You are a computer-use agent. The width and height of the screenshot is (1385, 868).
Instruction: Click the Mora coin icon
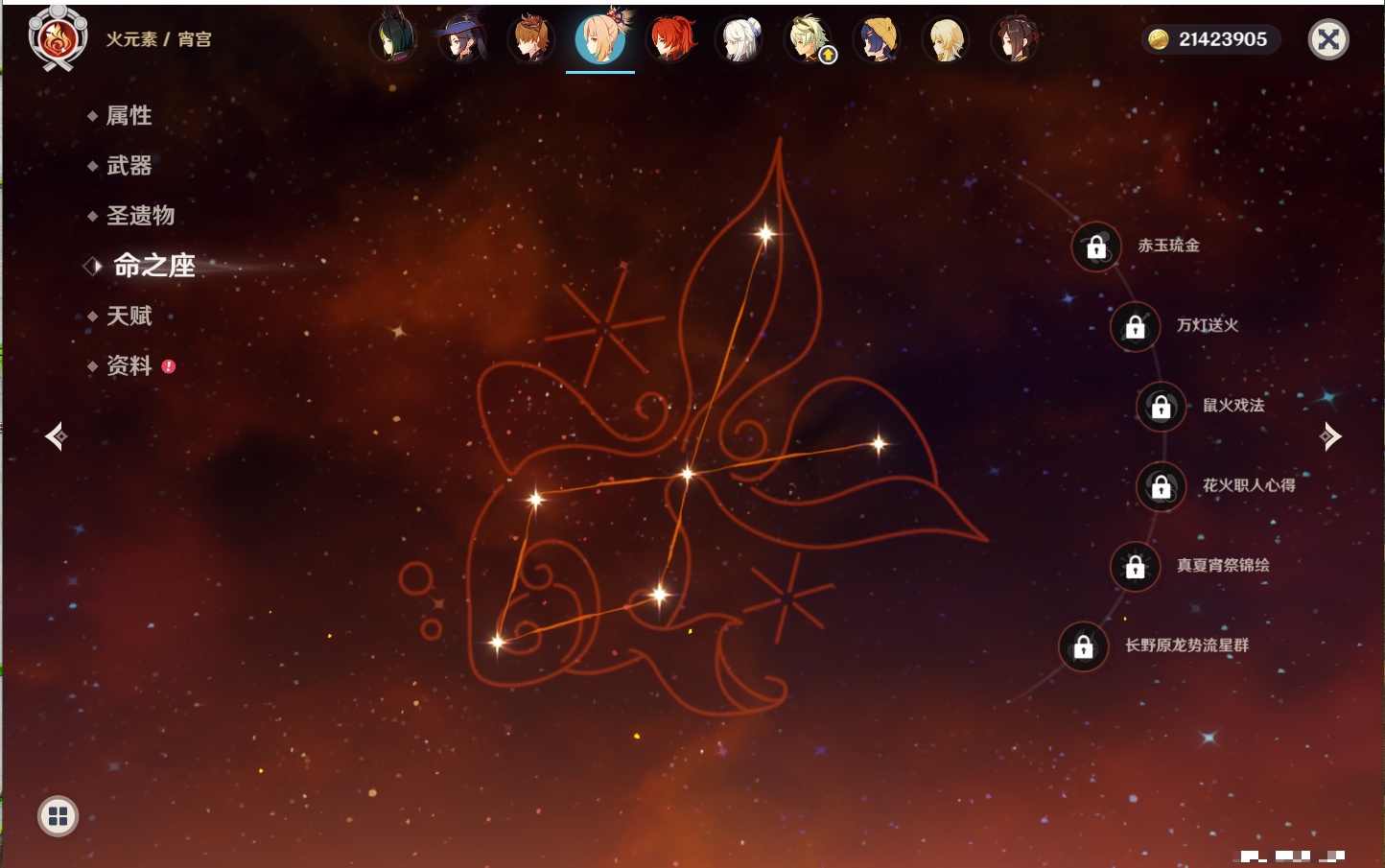pyautogui.click(x=1159, y=39)
